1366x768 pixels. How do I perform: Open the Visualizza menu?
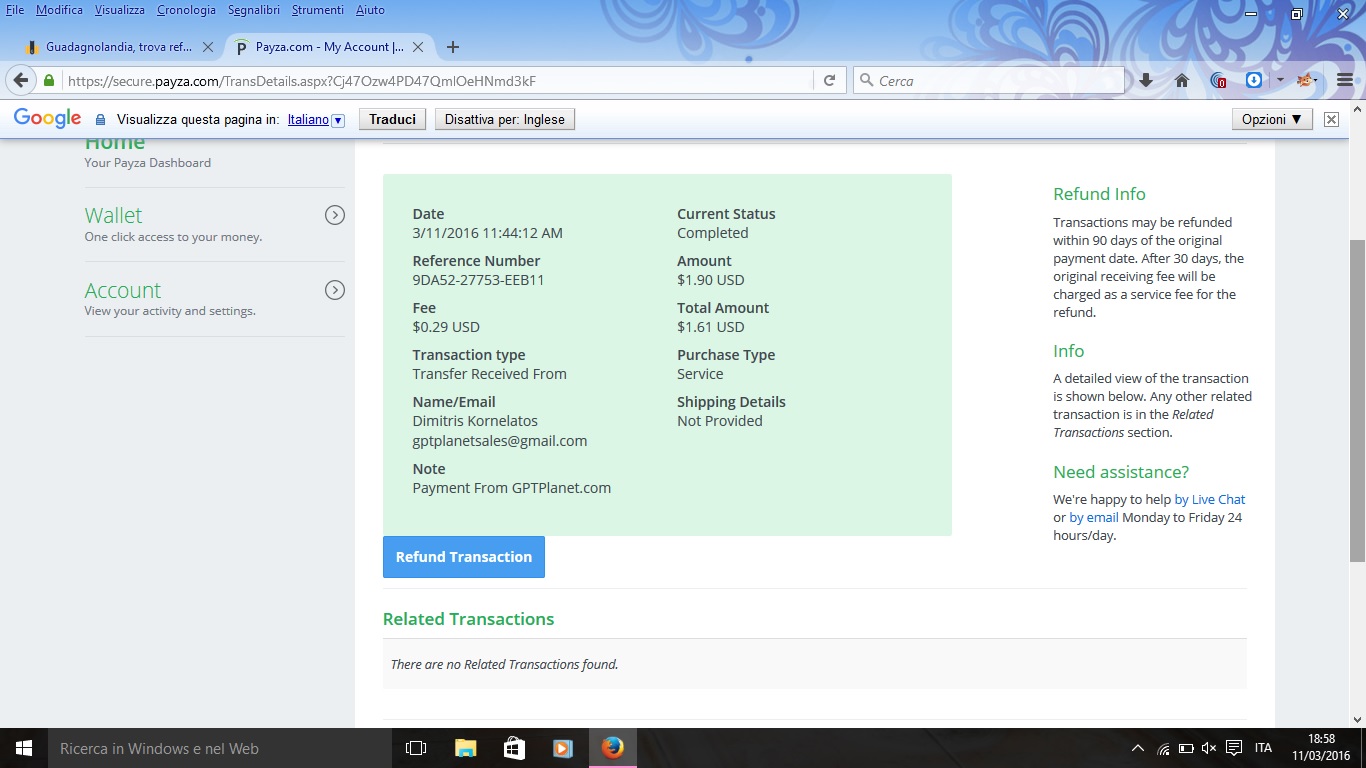click(120, 10)
